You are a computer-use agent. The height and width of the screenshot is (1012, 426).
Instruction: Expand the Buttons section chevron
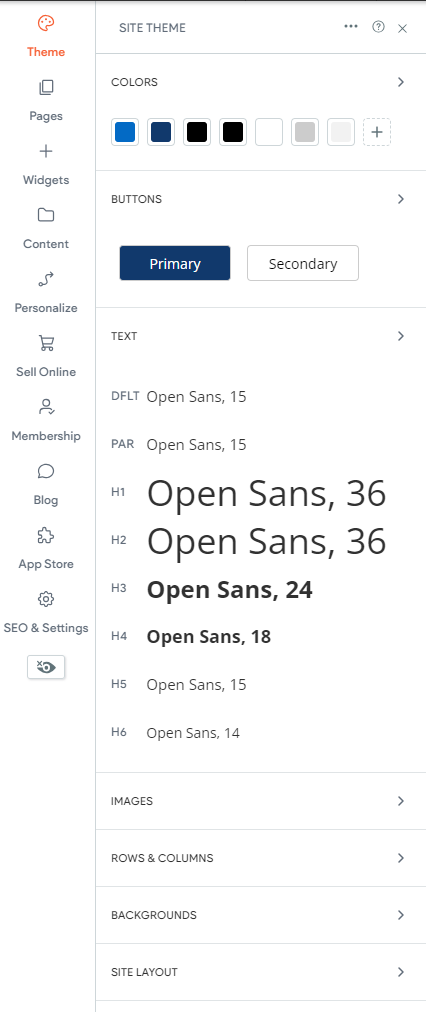(401, 199)
